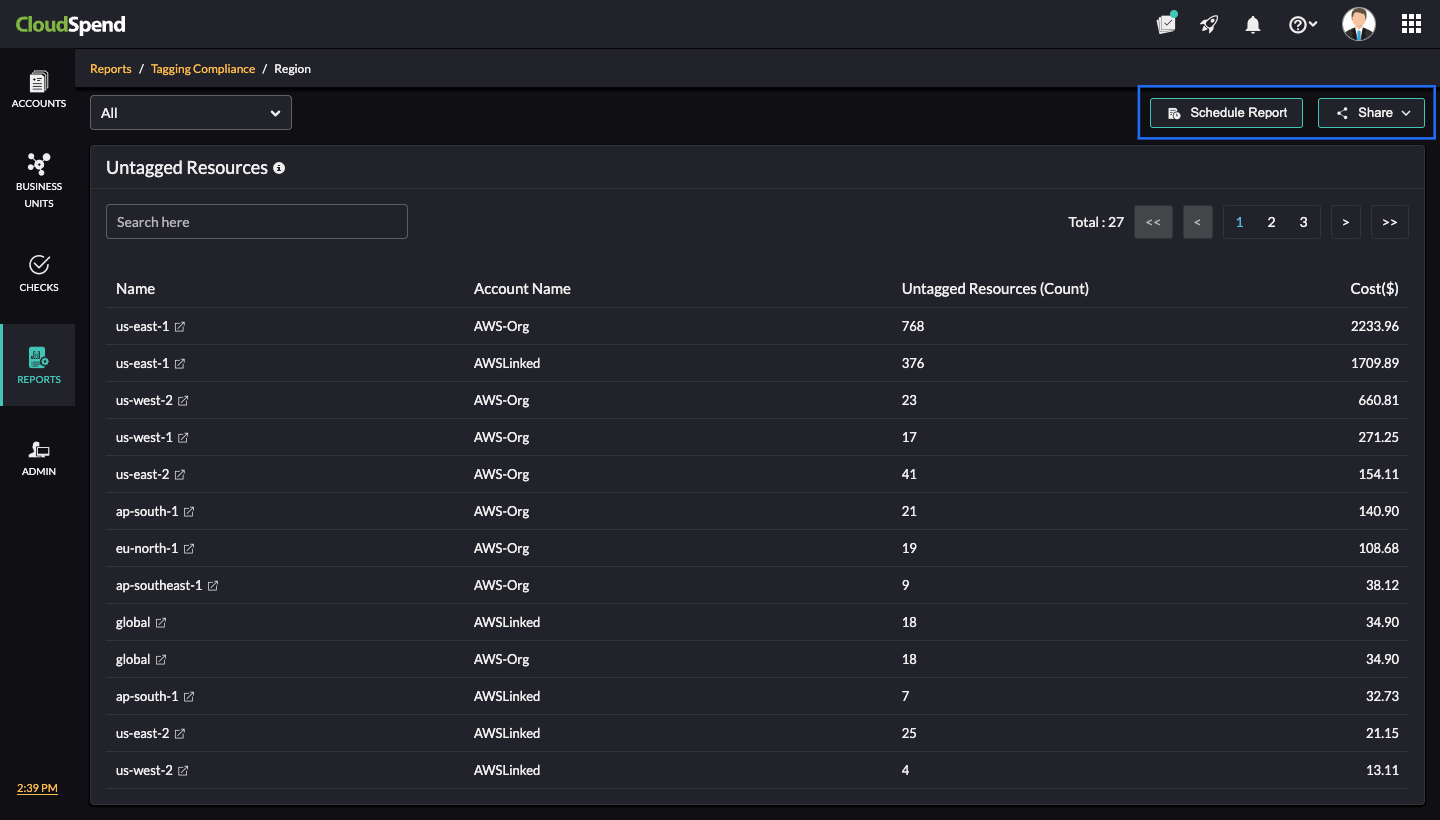
Task: Expand the Share dropdown
Action: tap(1371, 112)
